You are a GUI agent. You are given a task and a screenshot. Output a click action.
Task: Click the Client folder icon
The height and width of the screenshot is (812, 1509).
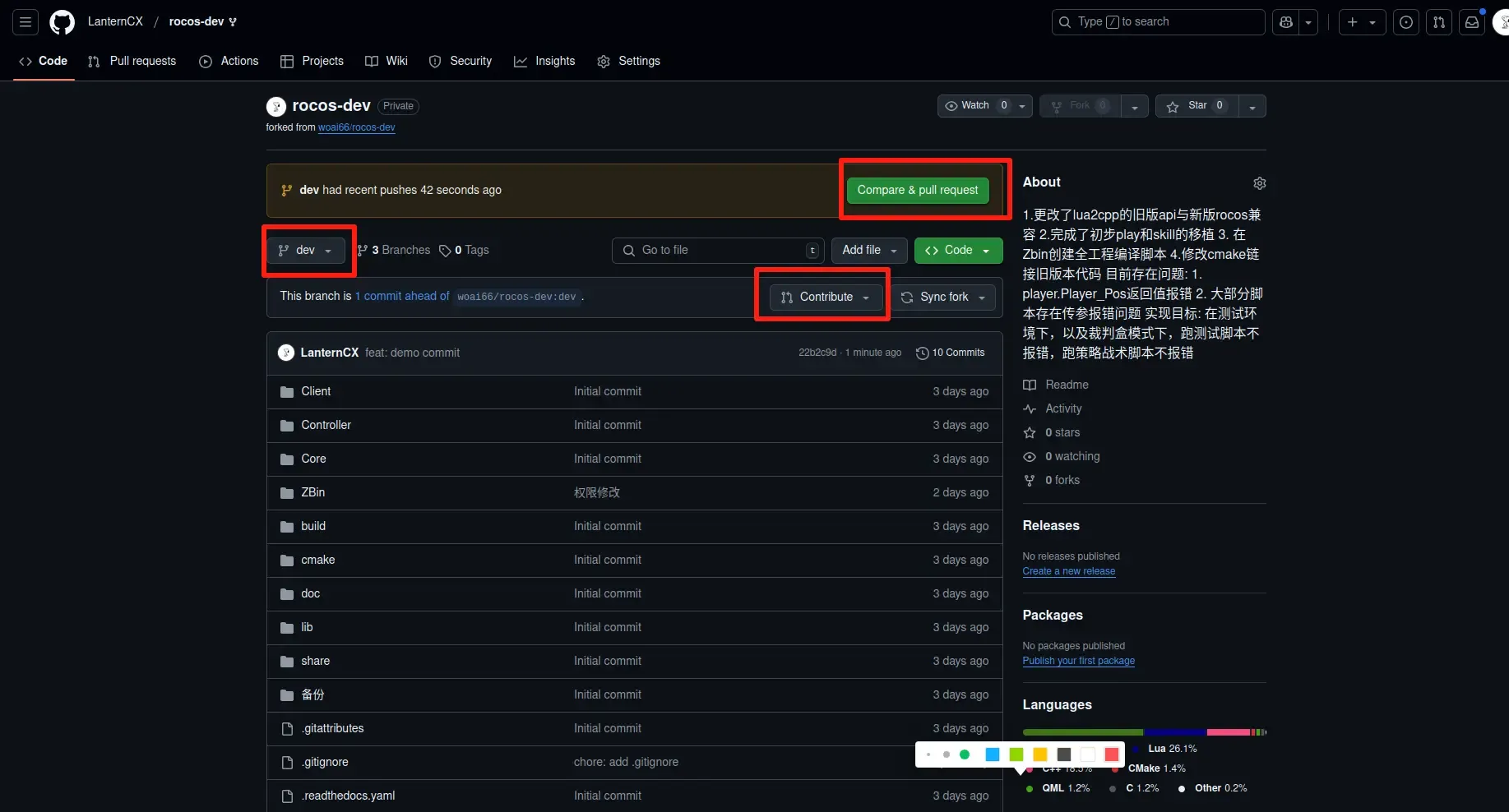(287, 392)
